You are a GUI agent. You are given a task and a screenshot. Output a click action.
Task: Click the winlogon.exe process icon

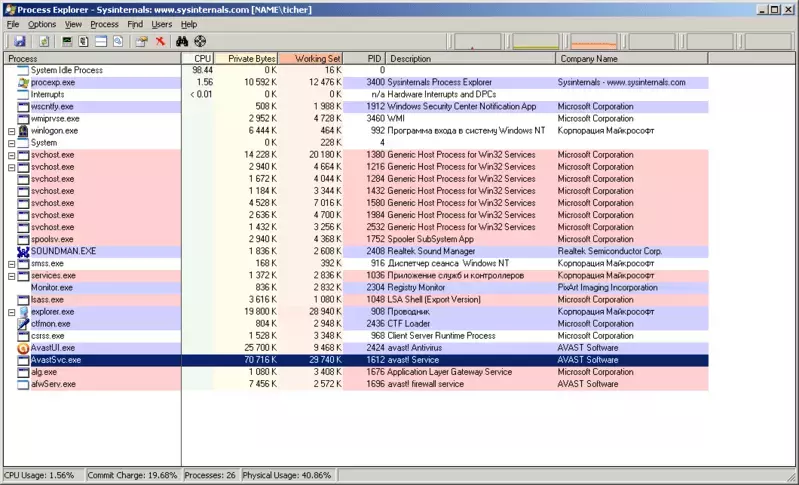click(x=23, y=131)
